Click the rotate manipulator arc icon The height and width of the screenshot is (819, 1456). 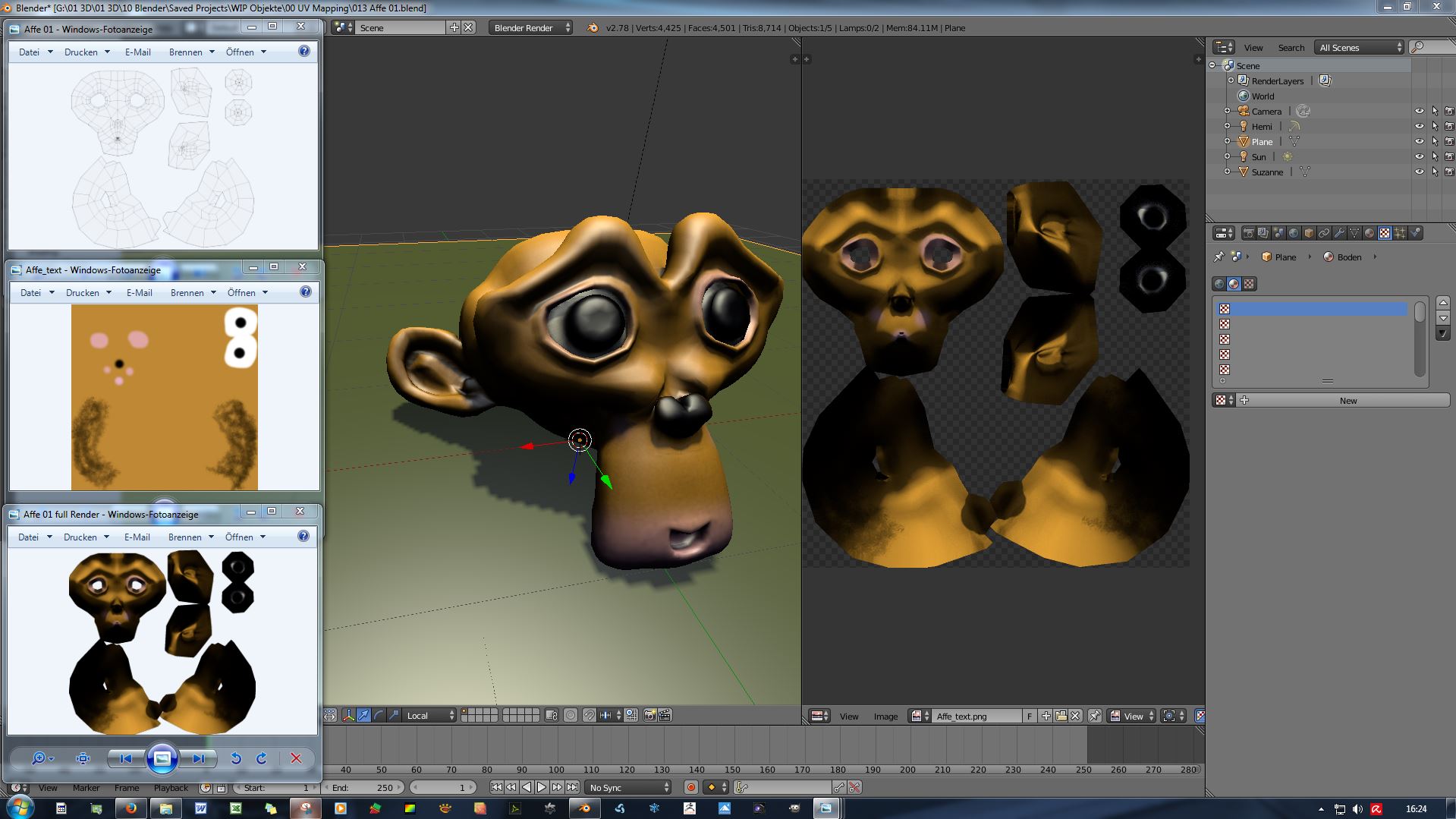point(379,715)
